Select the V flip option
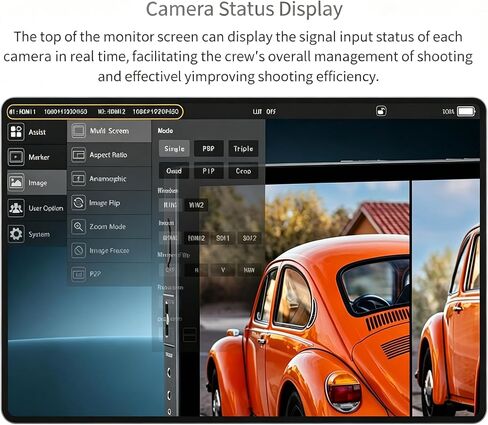Screen dimensions: 488x425 click(223, 270)
